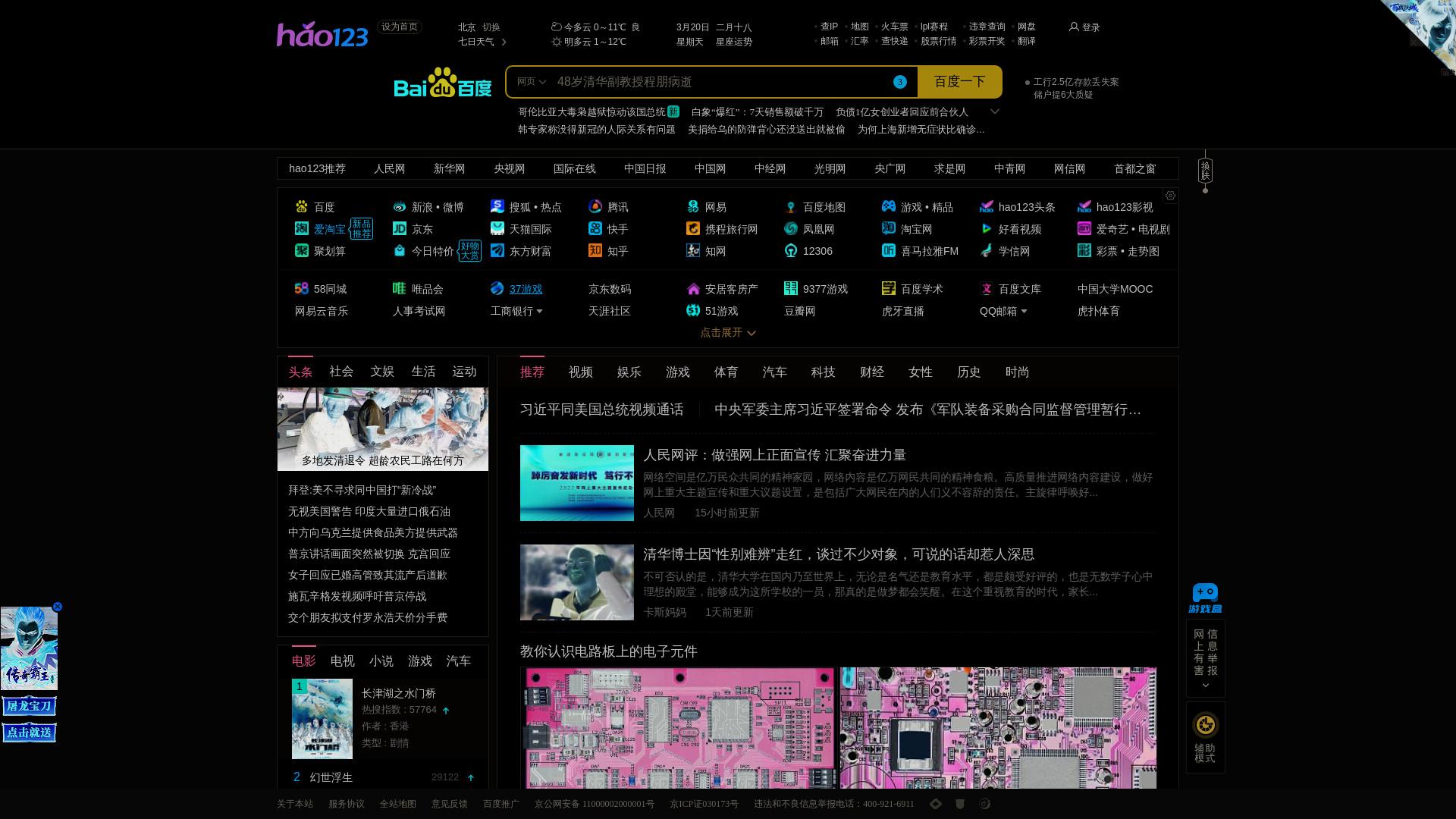The image size is (1456, 819).
Task: Open the 多地发清退令 news image
Action: tap(383, 429)
